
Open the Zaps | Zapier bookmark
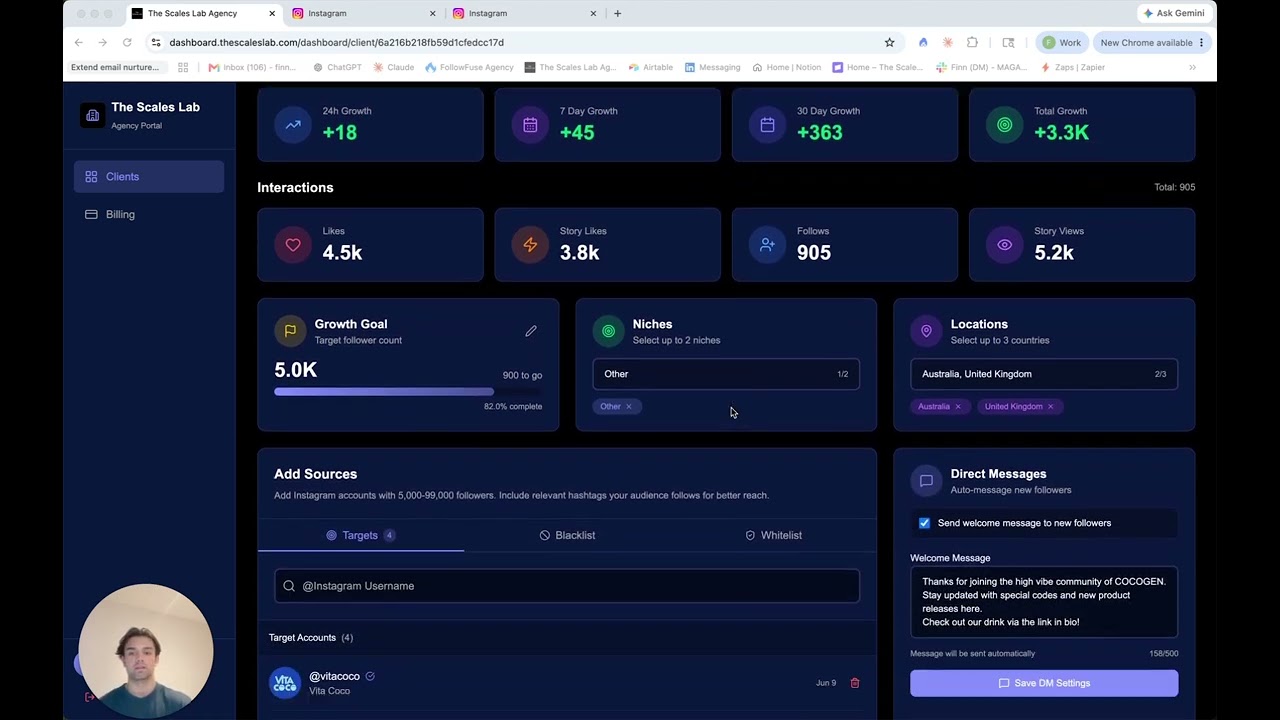coord(1073,67)
